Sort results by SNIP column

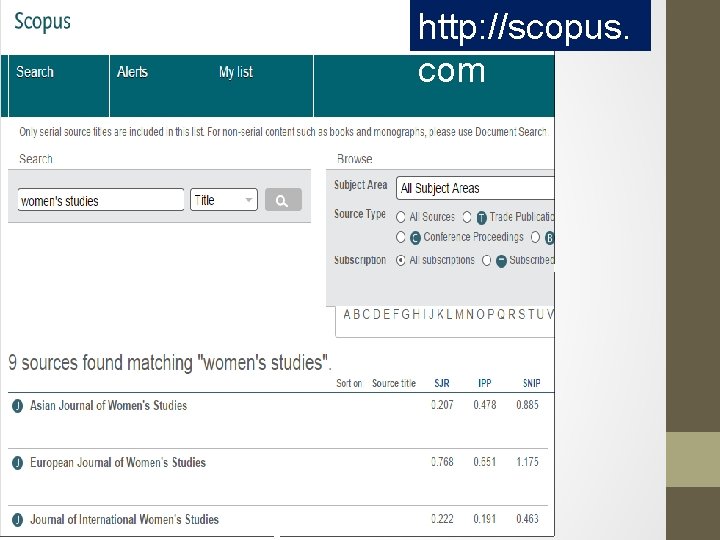click(x=532, y=383)
